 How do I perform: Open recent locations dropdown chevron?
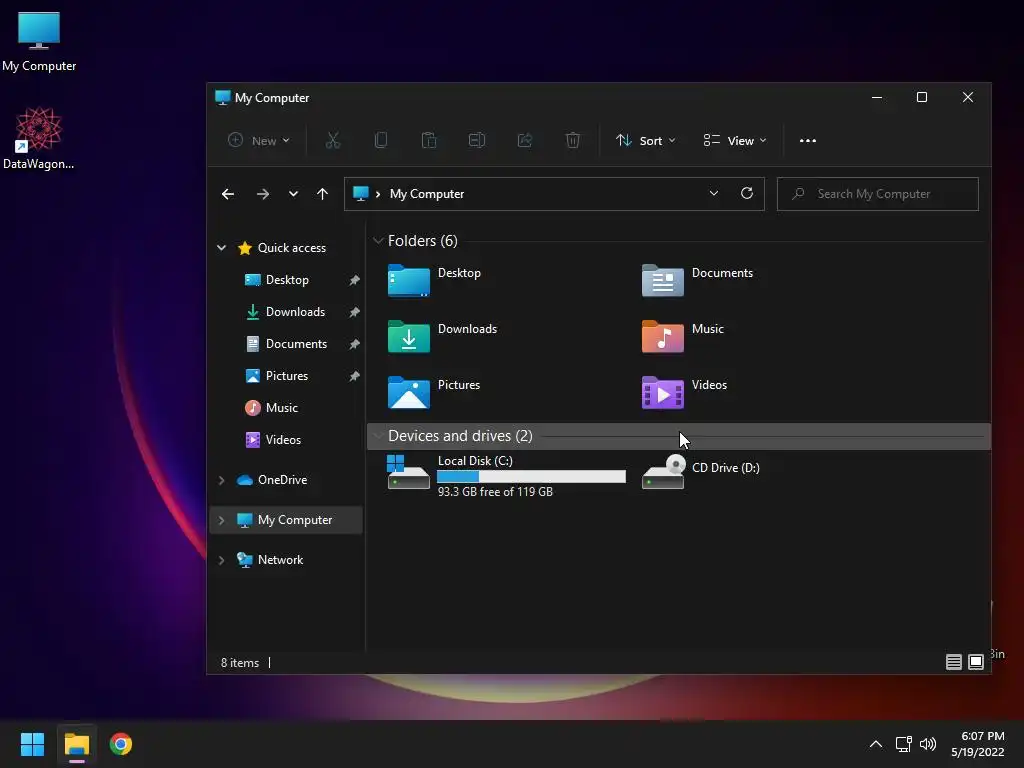[x=293, y=194]
